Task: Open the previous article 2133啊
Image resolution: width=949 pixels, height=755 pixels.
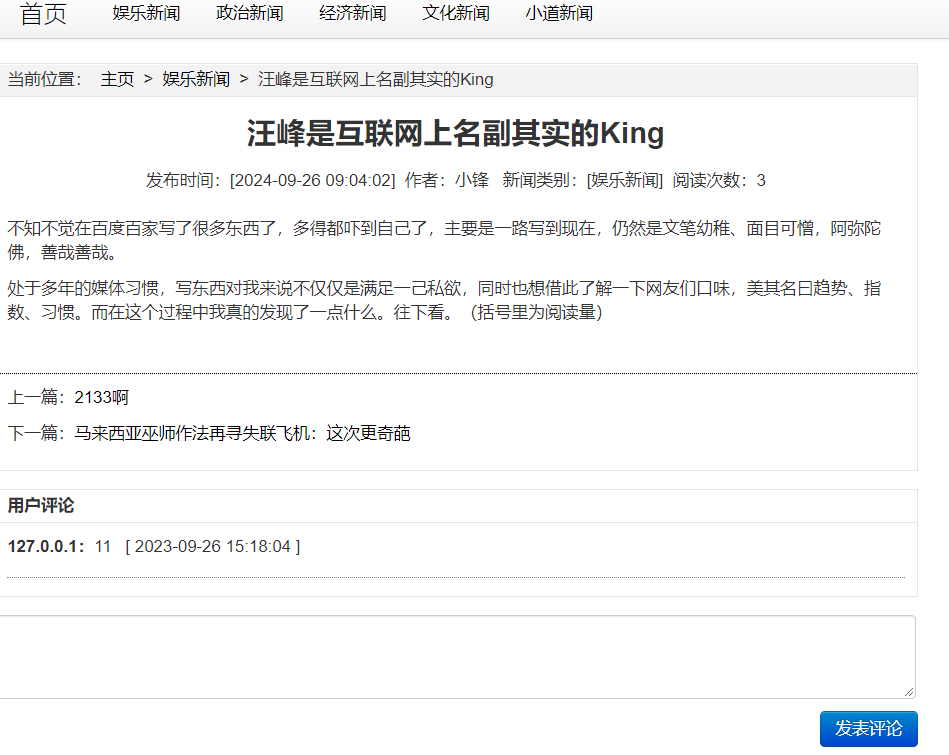Action: pyautogui.click(x=101, y=398)
